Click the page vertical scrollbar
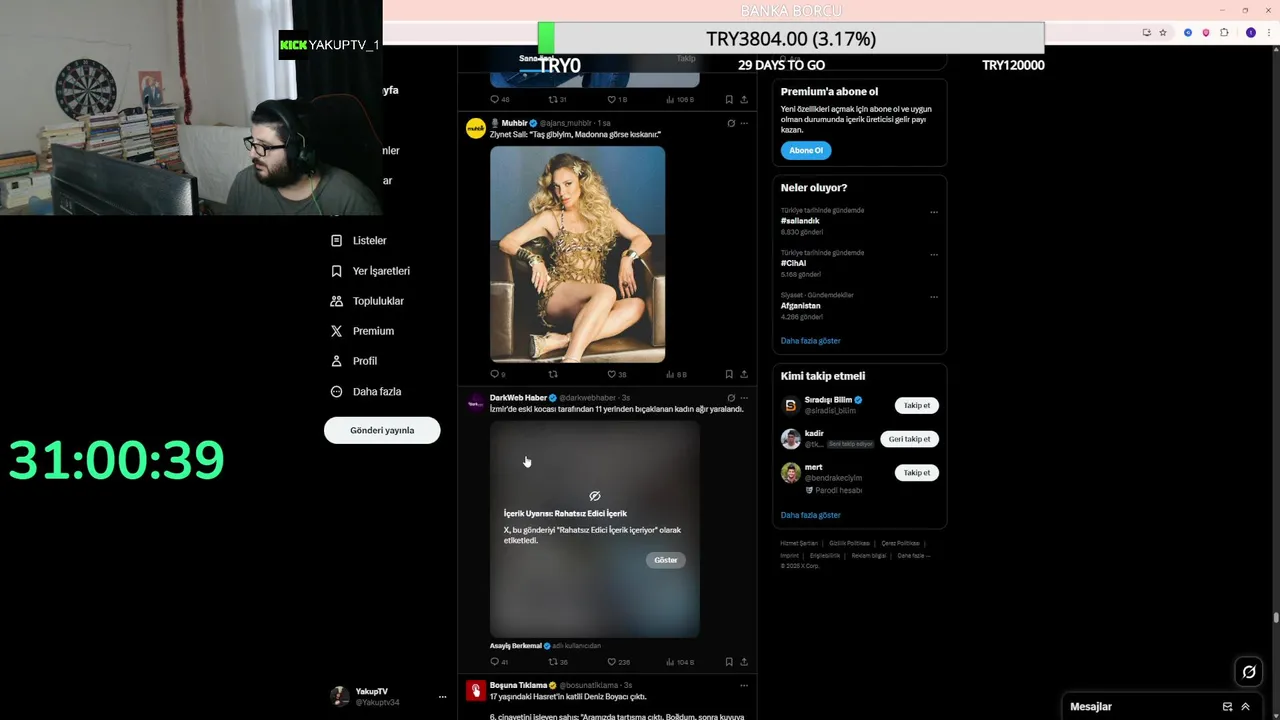 click(1276, 618)
